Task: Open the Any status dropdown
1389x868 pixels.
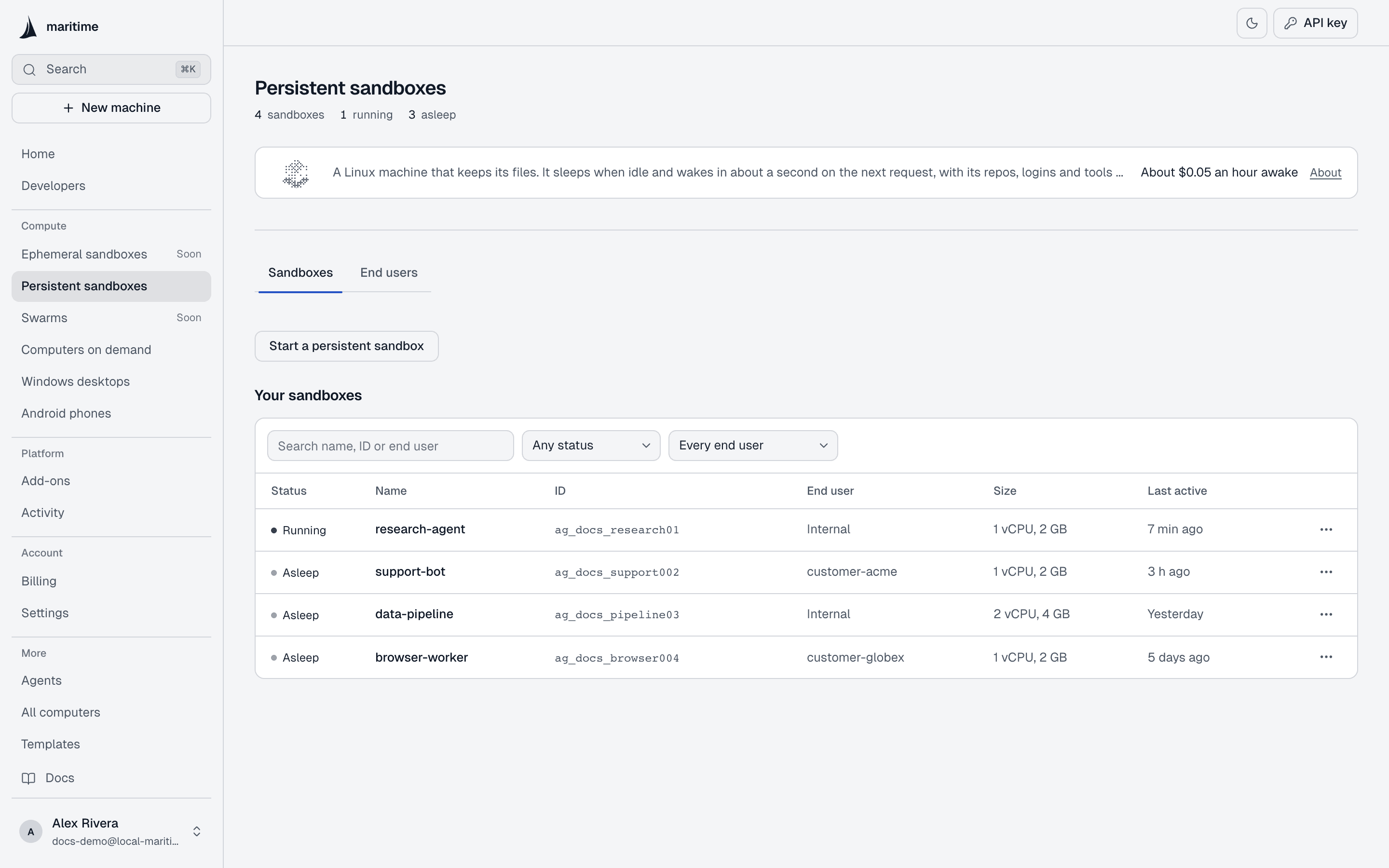Action: [x=591, y=446]
